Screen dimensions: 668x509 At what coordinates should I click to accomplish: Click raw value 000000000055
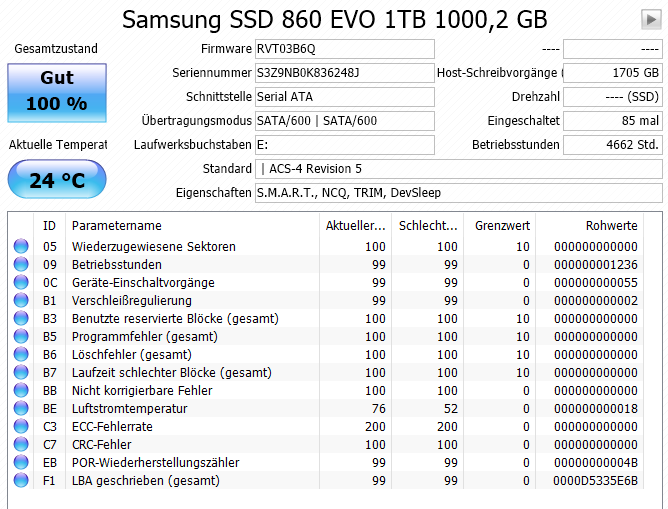coord(596,283)
